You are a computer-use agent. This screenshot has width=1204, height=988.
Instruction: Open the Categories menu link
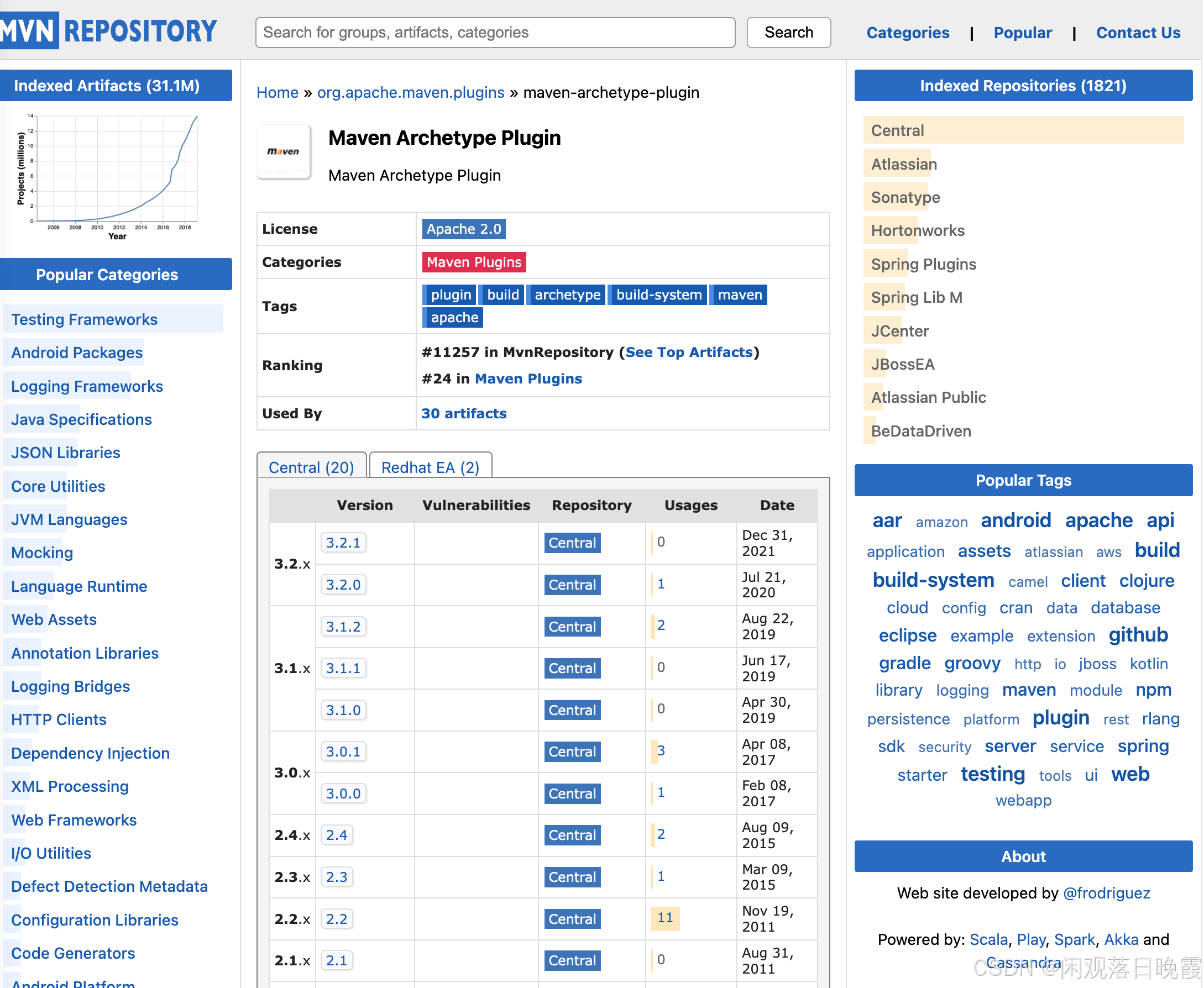(907, 33)
